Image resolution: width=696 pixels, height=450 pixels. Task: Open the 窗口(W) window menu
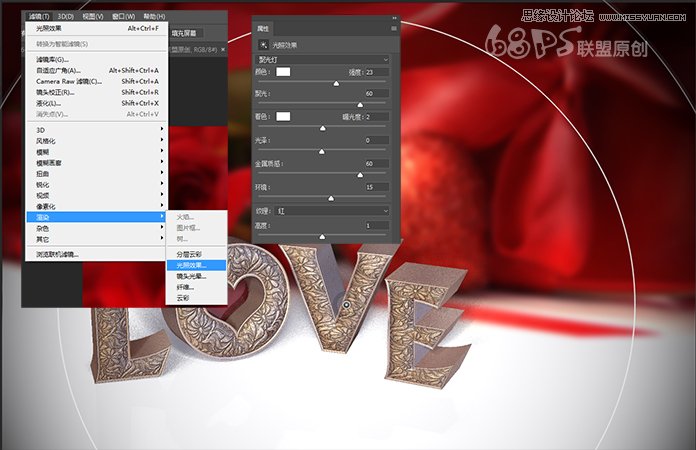pos(123,16)
